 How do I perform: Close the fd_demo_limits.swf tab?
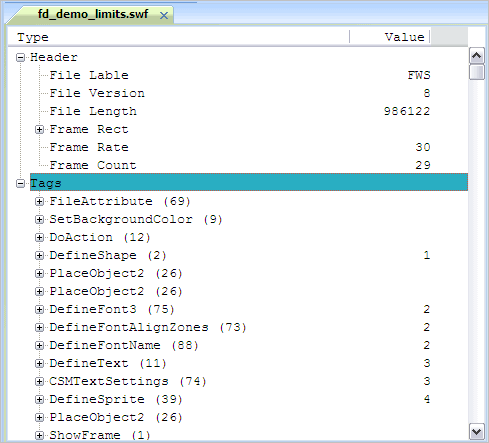(164, 15)
